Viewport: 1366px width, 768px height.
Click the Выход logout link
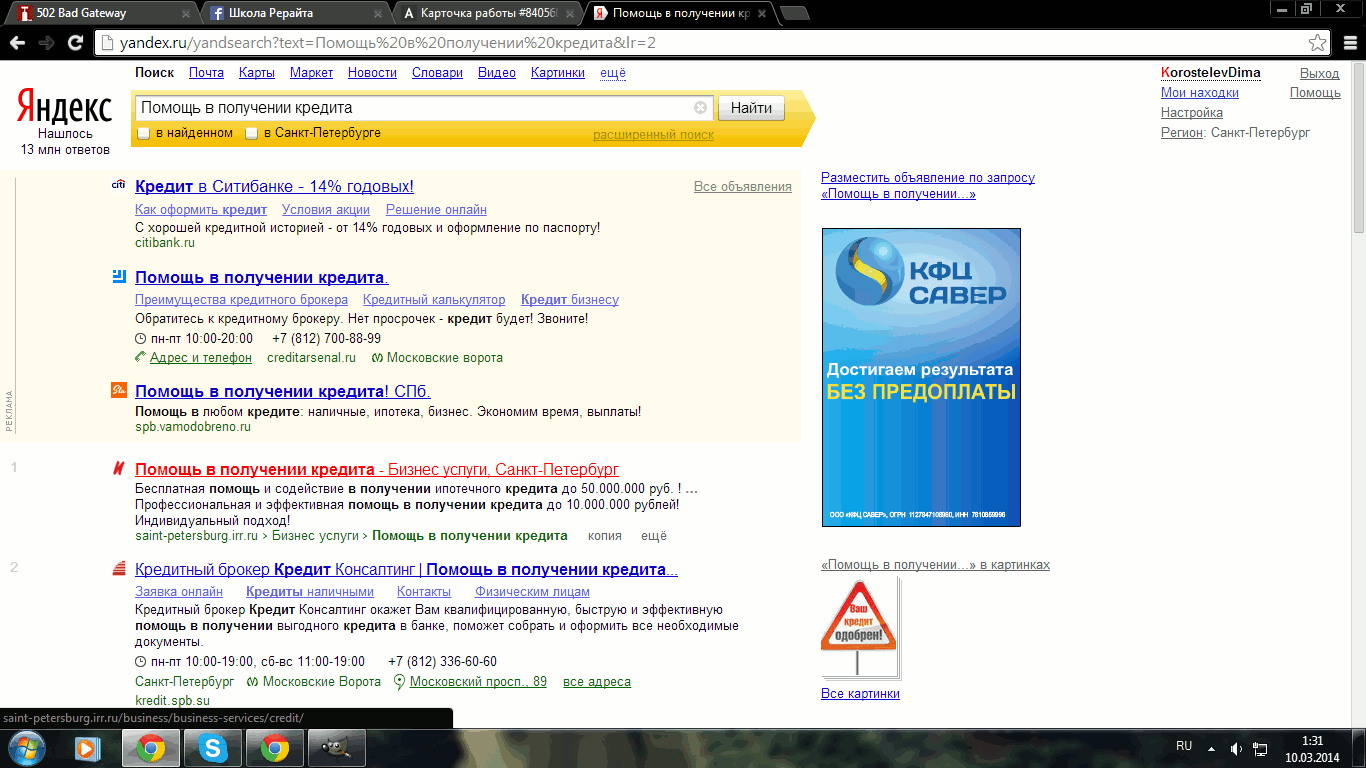[1319, 73]
